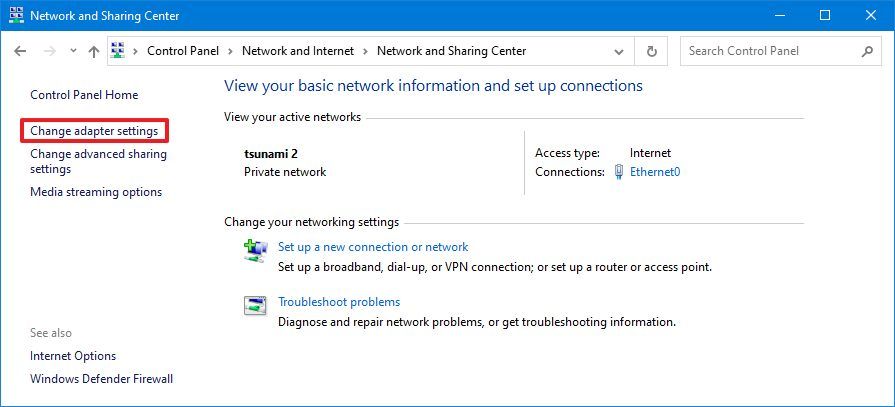895x407 pixels.
Task: Expand chevron after Control Panel breadcrumb
Action: [231, 51]
